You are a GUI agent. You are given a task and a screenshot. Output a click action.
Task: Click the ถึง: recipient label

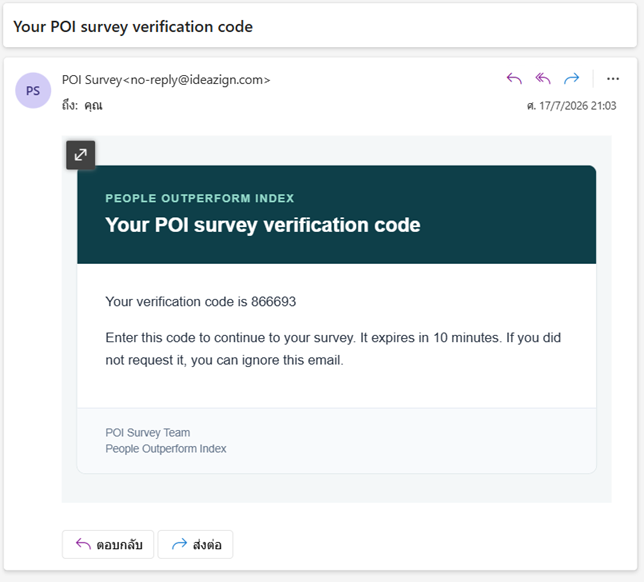tap(70, 105)
